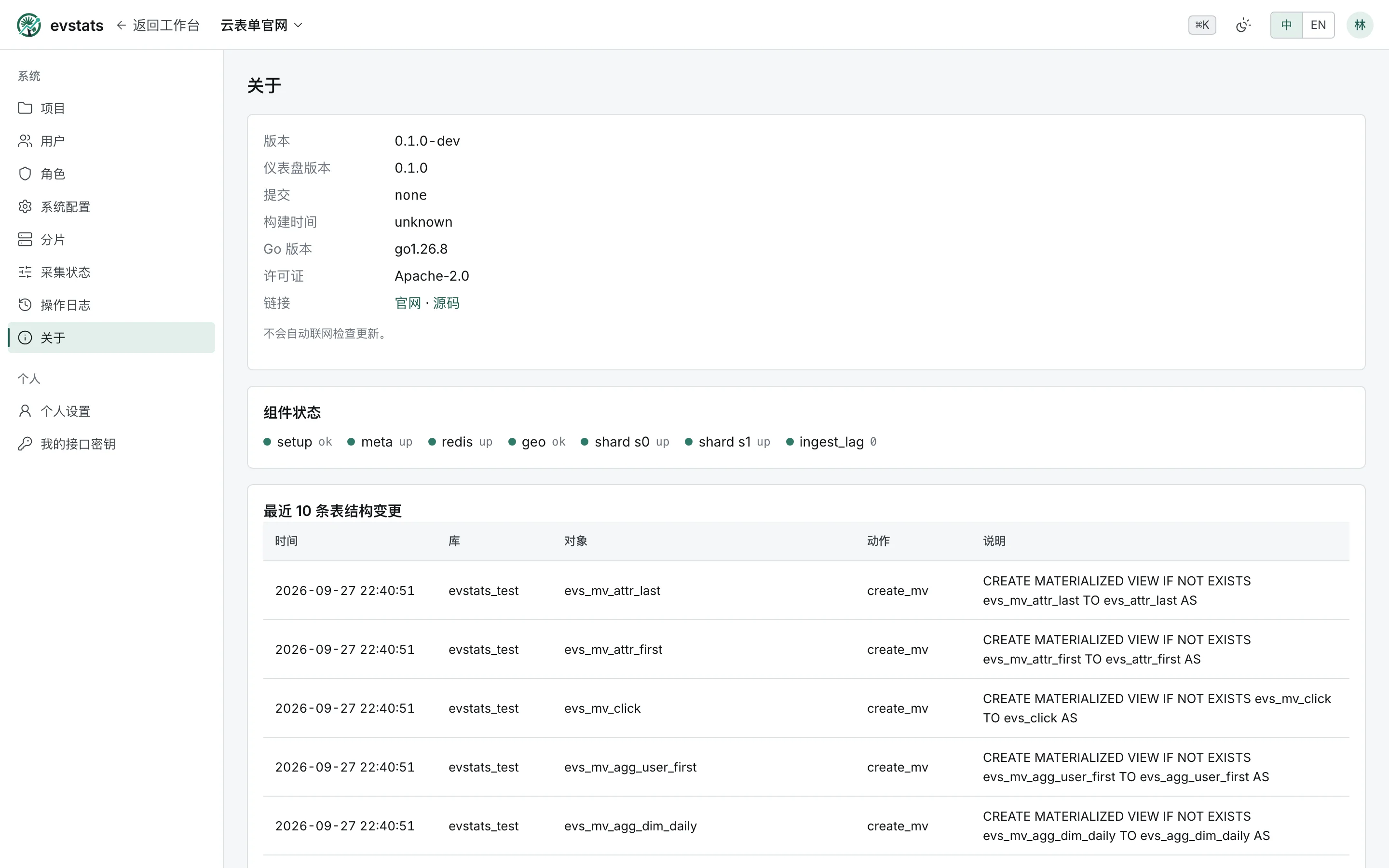Click 返回工作台 link text
This screenshot has height=868, width=1389.
point(166,25)
